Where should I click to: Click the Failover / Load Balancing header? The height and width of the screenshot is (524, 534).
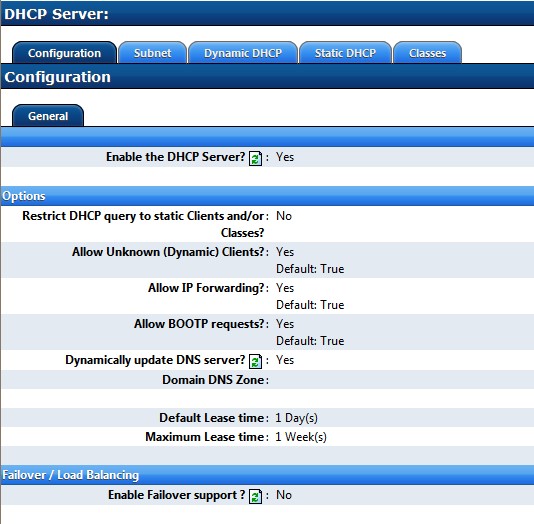click(267, 475)
